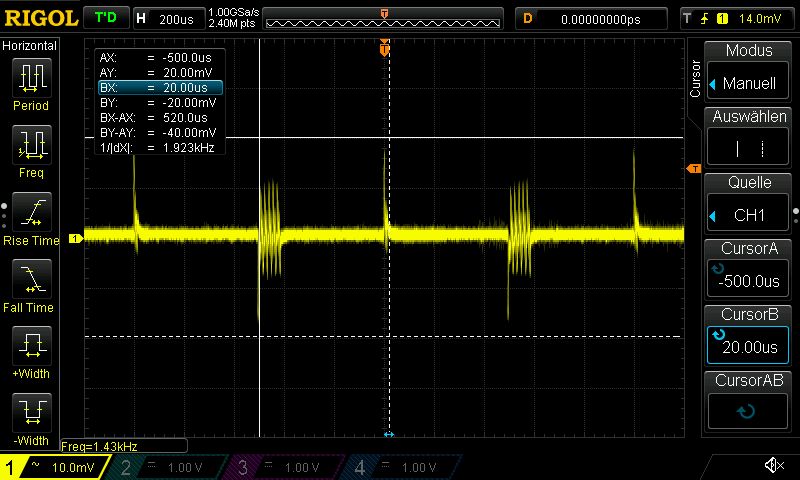Click the waveform memory position bar
The image size is (800, 480).
pyautogui.click(x=384, y=19)
